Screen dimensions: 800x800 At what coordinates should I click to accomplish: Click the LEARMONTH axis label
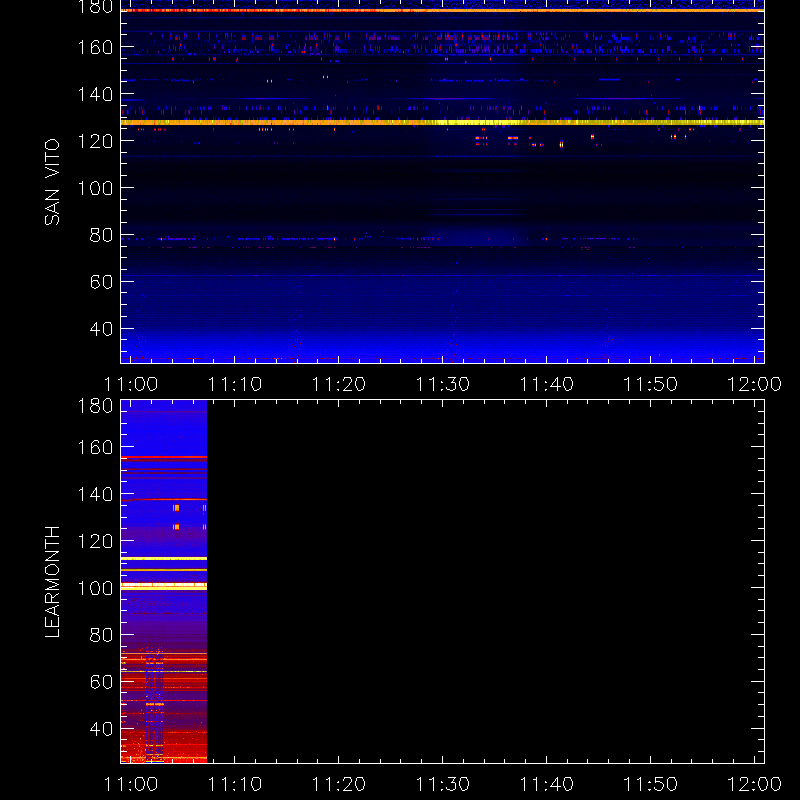coord(52,582)
